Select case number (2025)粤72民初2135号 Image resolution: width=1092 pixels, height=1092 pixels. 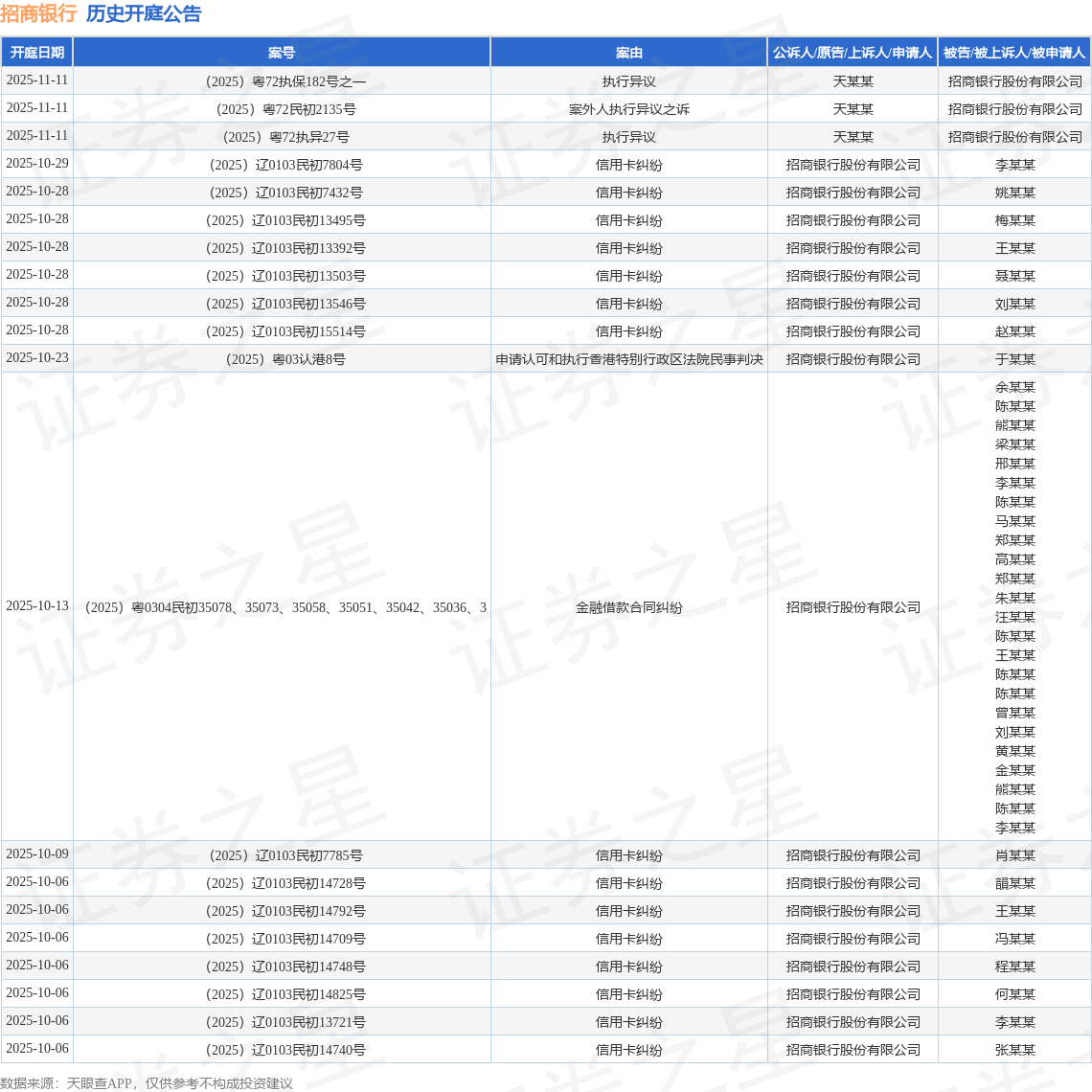tap(285, 109)
